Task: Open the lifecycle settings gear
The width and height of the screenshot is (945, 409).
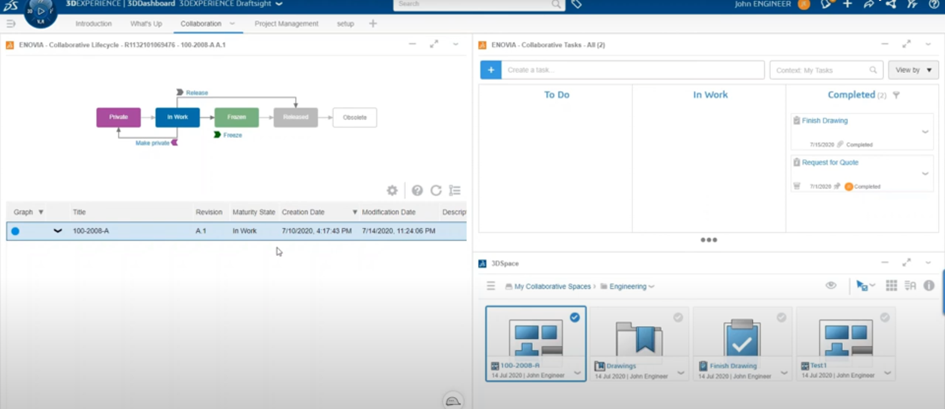Action: tap(392, 190)
